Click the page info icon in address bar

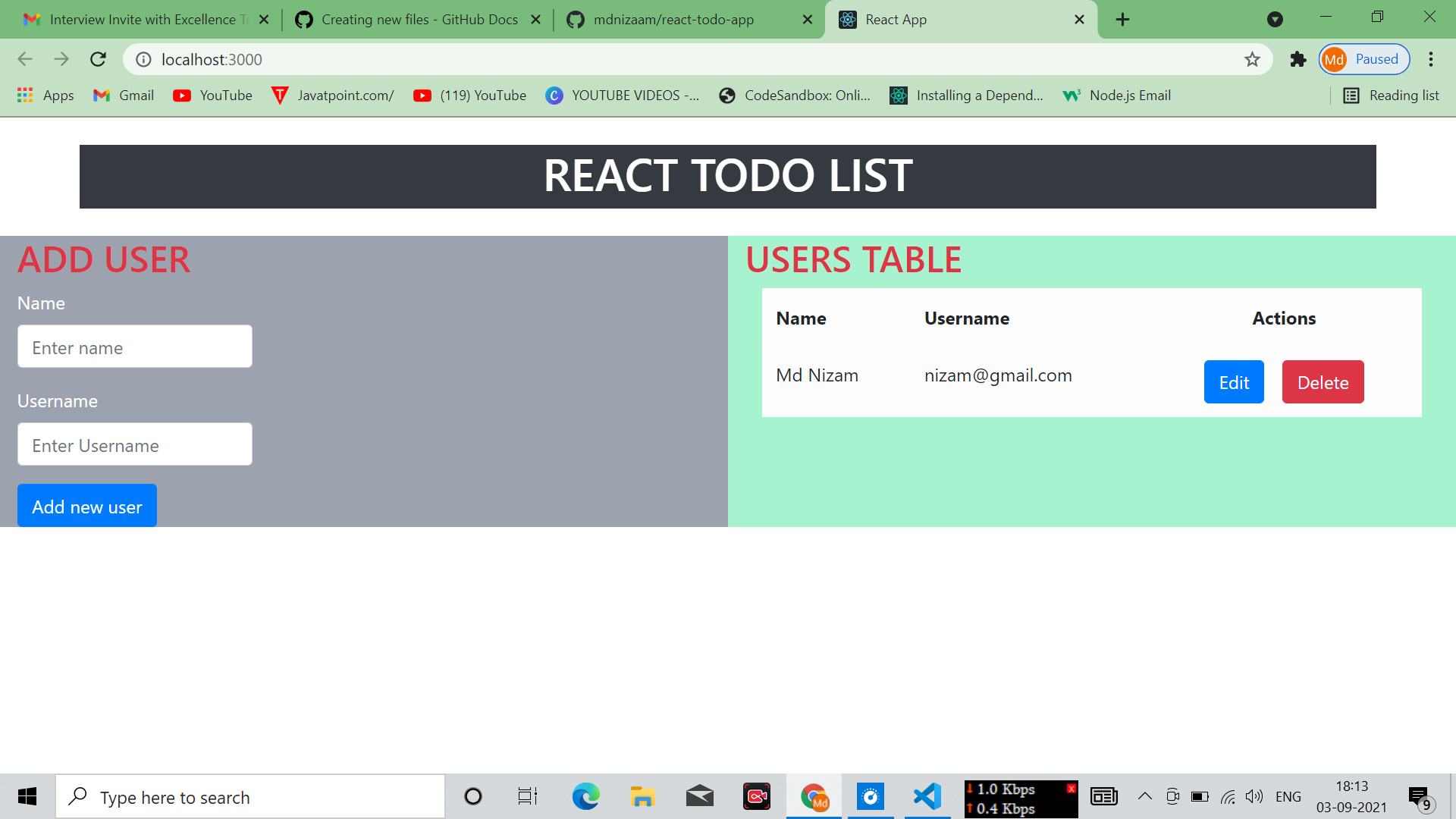(143, 59)
